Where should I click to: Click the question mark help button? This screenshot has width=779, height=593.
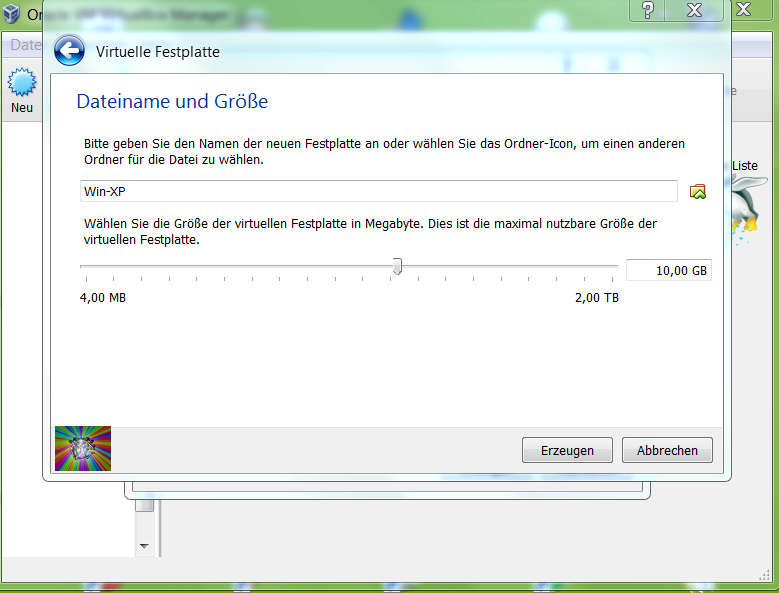coord(647,9)
